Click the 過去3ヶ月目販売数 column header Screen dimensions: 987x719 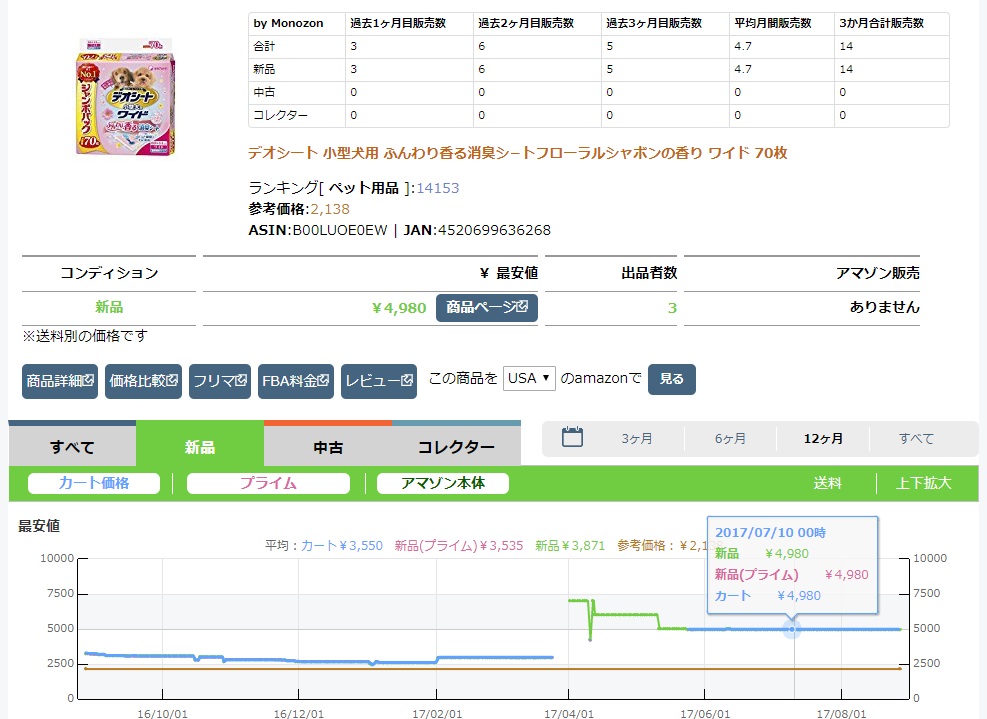tap(654, 23)
